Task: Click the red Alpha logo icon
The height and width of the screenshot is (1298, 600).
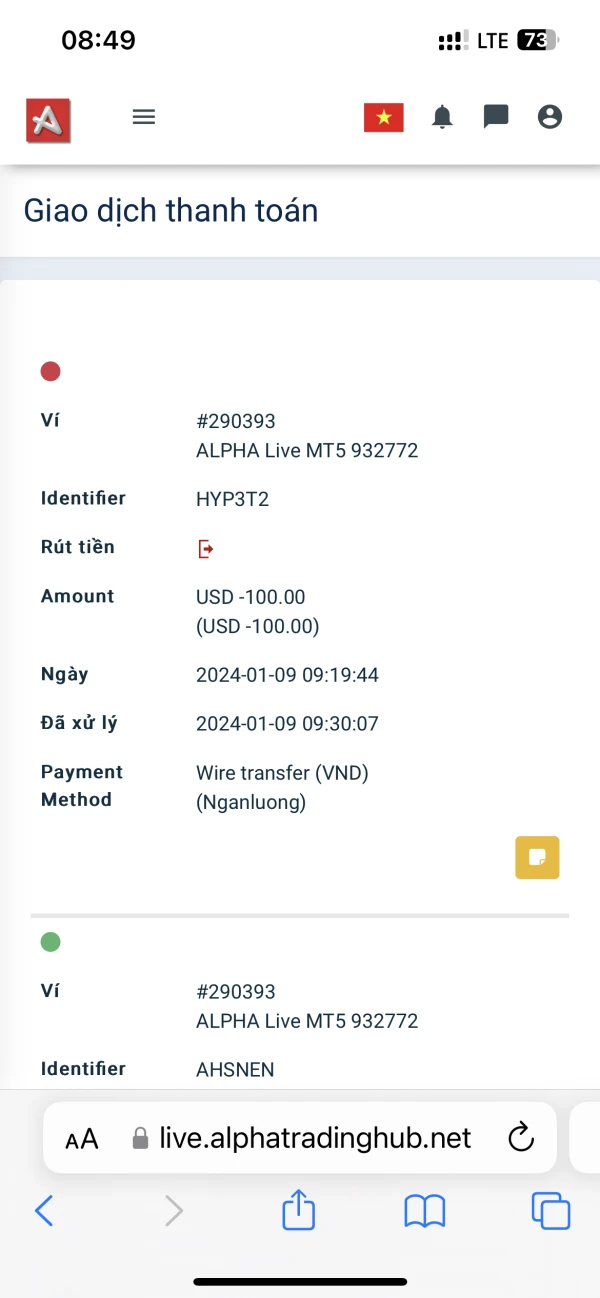Action: [x=48, y=120]
